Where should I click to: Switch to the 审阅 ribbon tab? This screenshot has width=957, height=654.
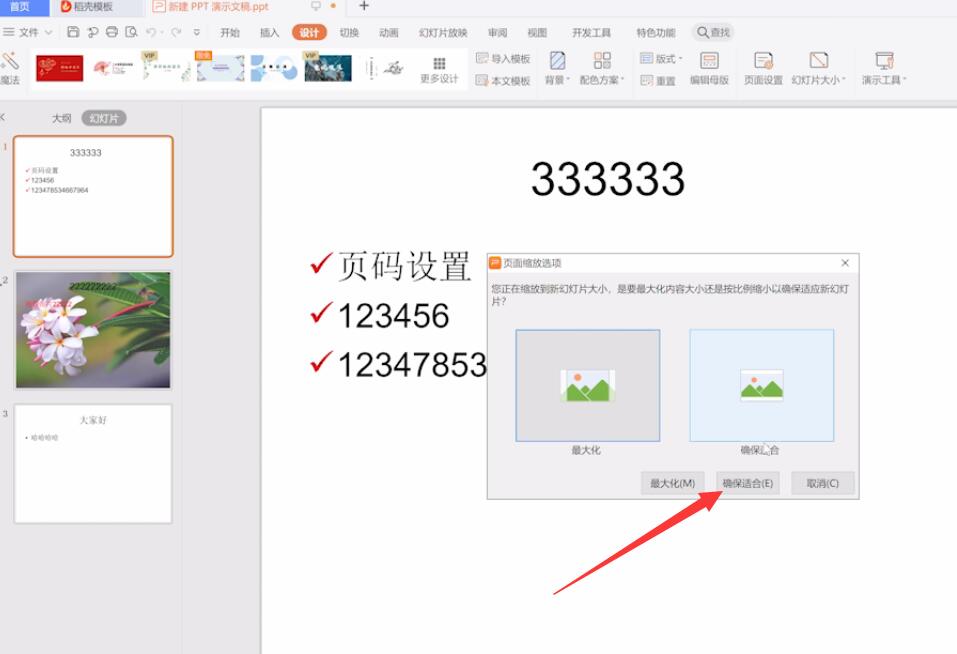tap(497, 32)
